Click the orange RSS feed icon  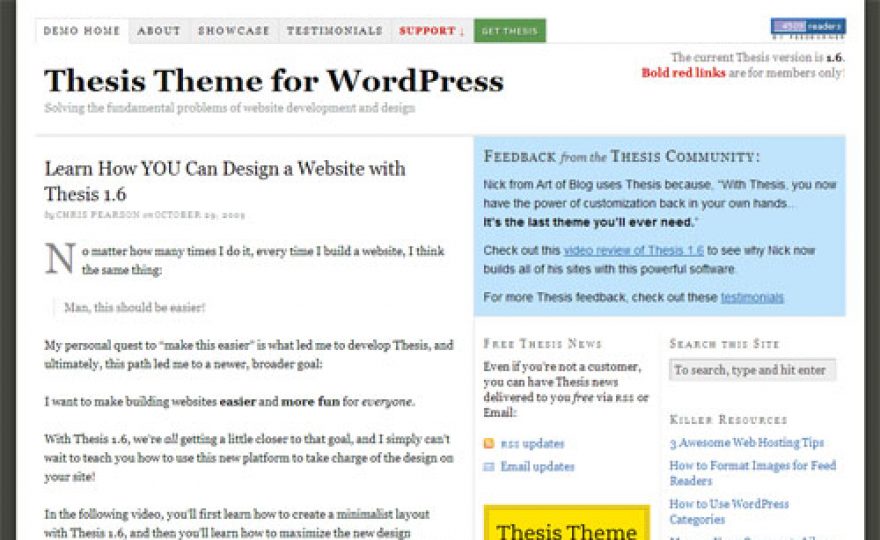tap(489, 443)
